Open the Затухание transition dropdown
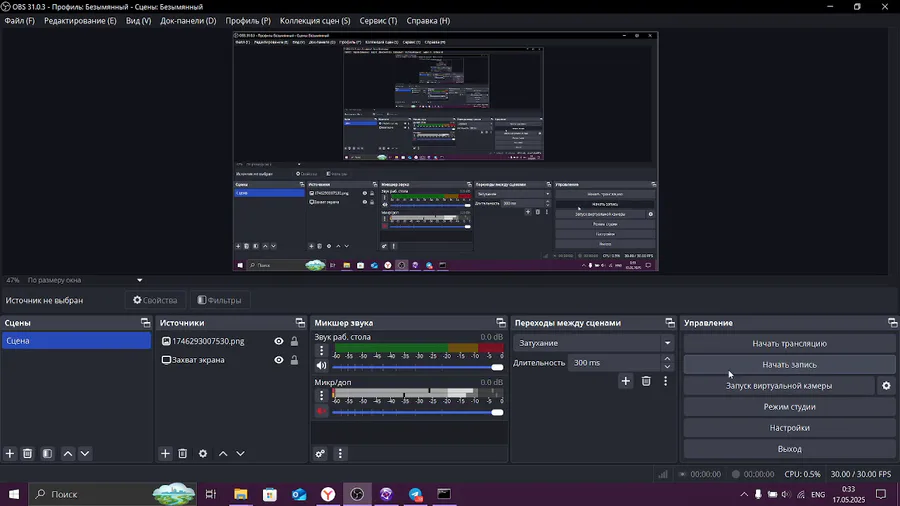900x506 pixels. tap(593, 343)
